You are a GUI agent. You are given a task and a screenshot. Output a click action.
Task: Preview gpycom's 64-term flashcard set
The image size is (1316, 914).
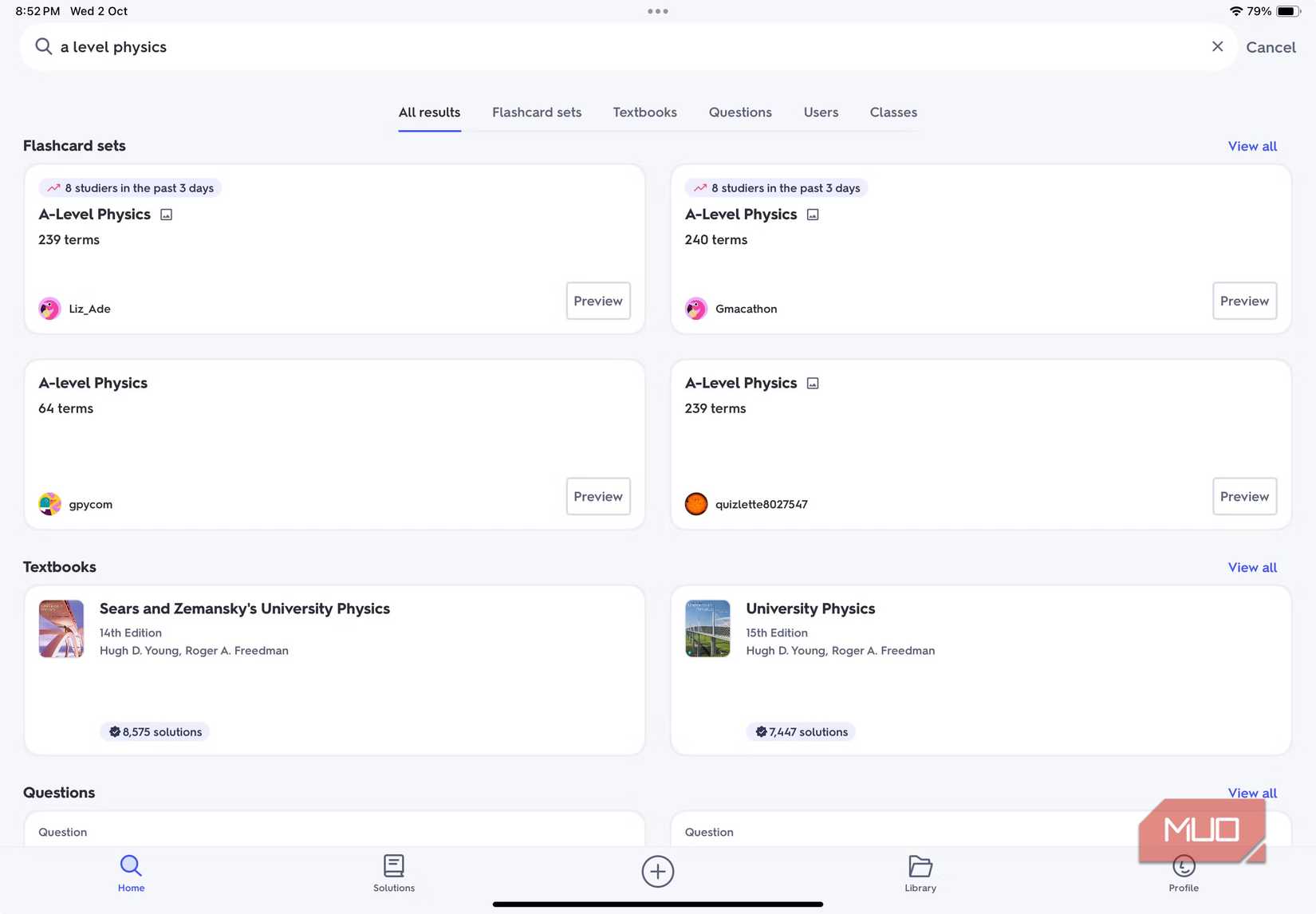click(598, 496)
